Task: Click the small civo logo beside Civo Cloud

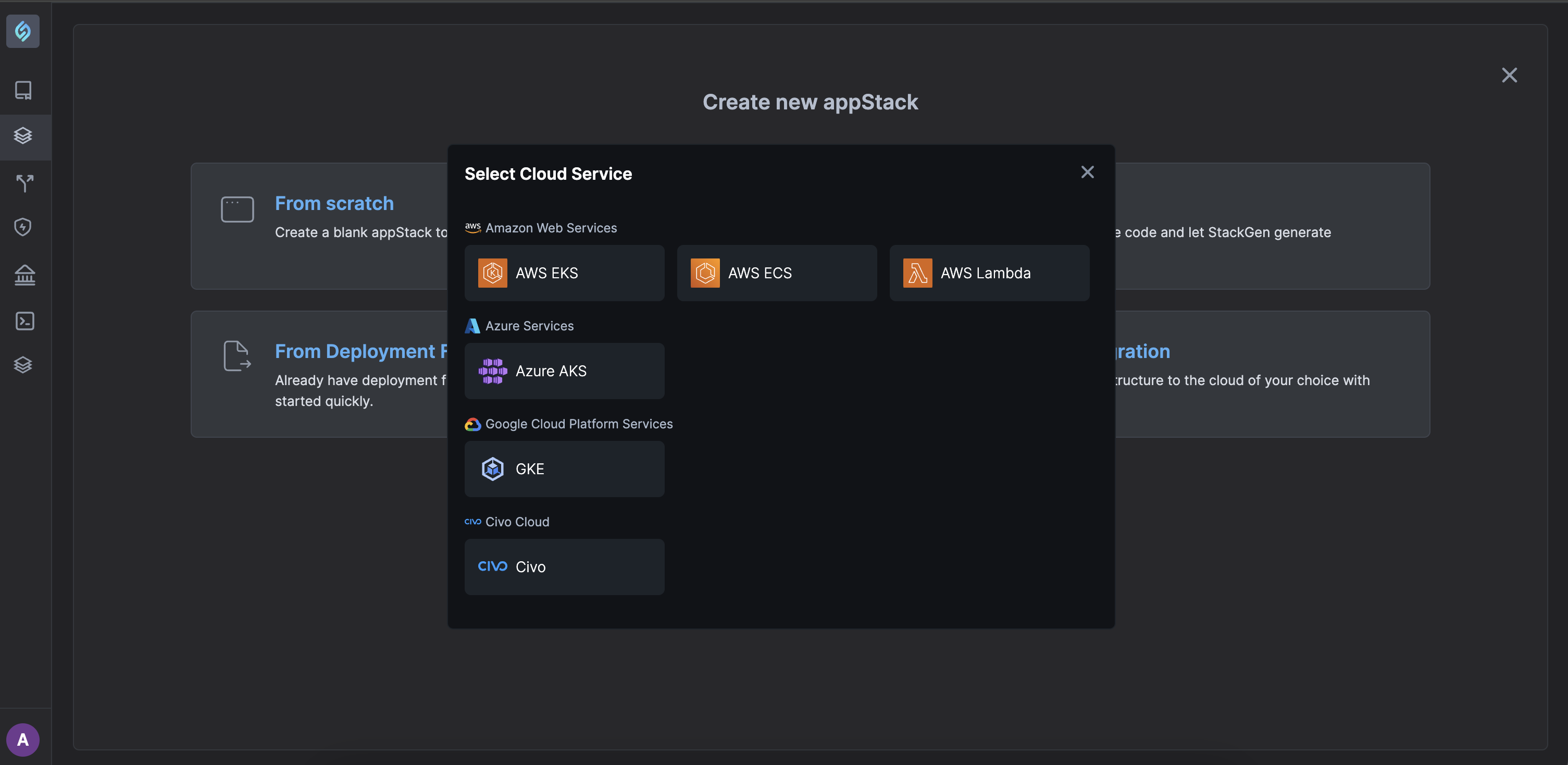Action: pos(473,522)
